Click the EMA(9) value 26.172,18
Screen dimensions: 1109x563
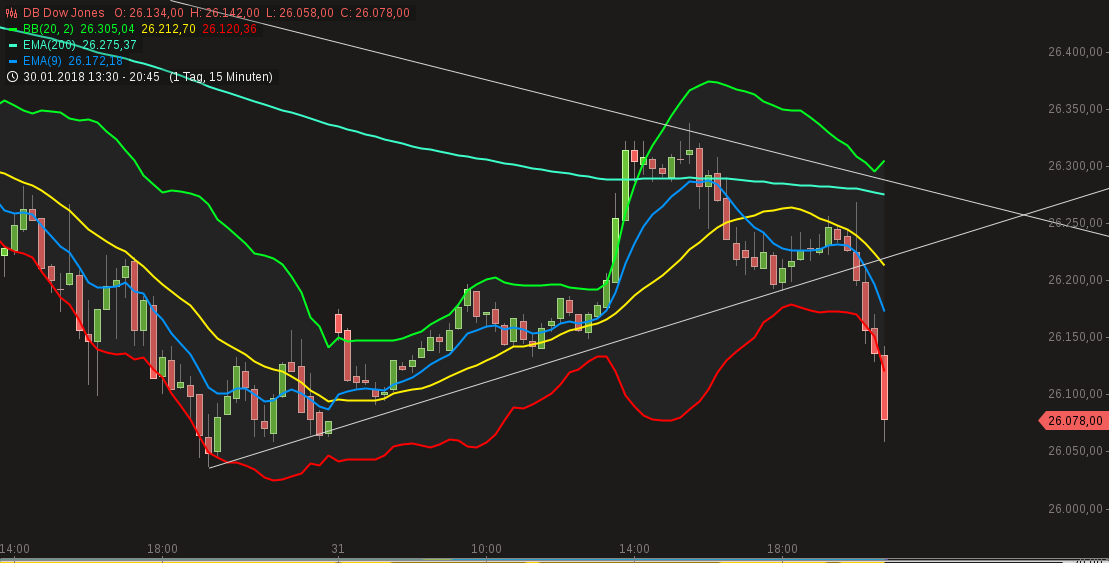coord(95,62)
